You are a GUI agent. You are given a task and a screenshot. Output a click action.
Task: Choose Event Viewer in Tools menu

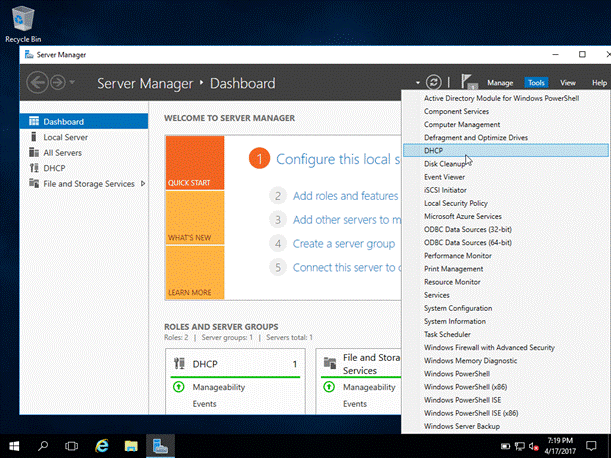(x=445, y=176)
